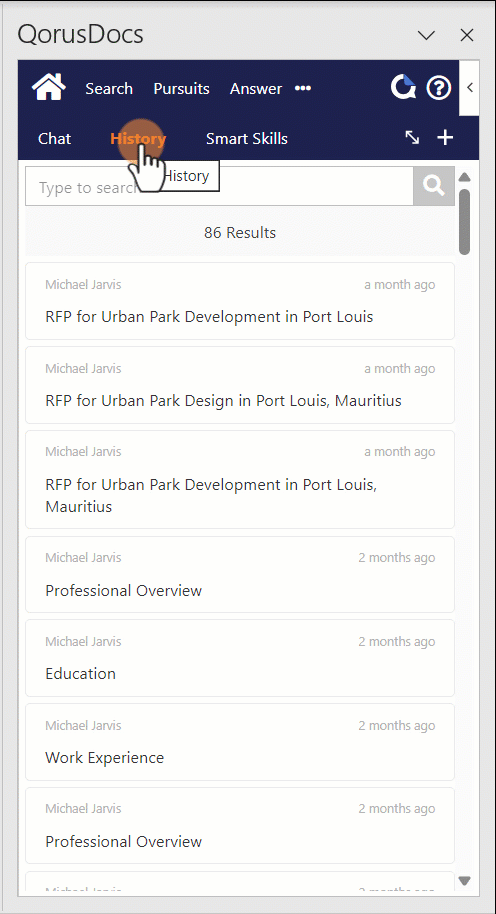Open the Search menu item
496x914 pixels.
(109, 89)
